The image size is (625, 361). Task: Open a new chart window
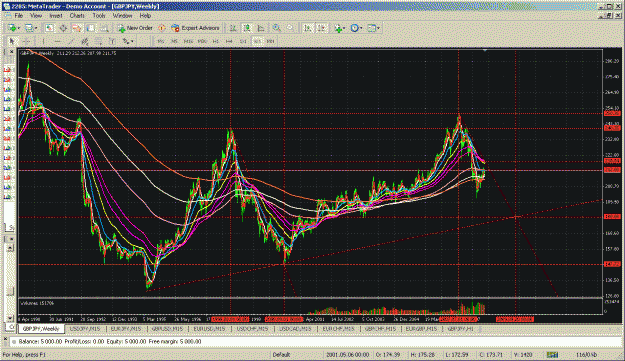[12, 28]
